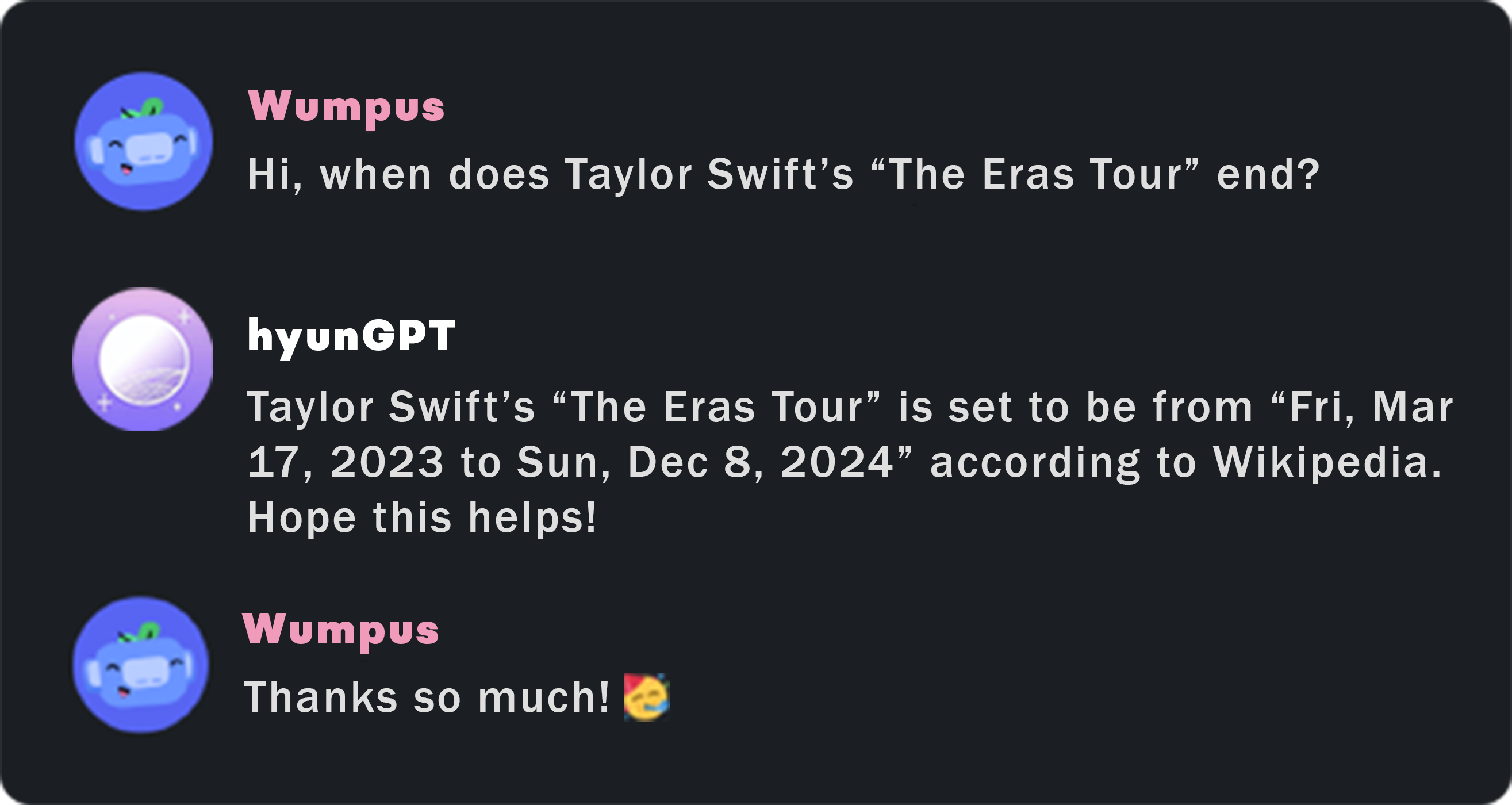Image resolution: width=1512 pixels, height=805 pixels.
Task: Click the party face emoji
Action: click(x=646, y=697)
